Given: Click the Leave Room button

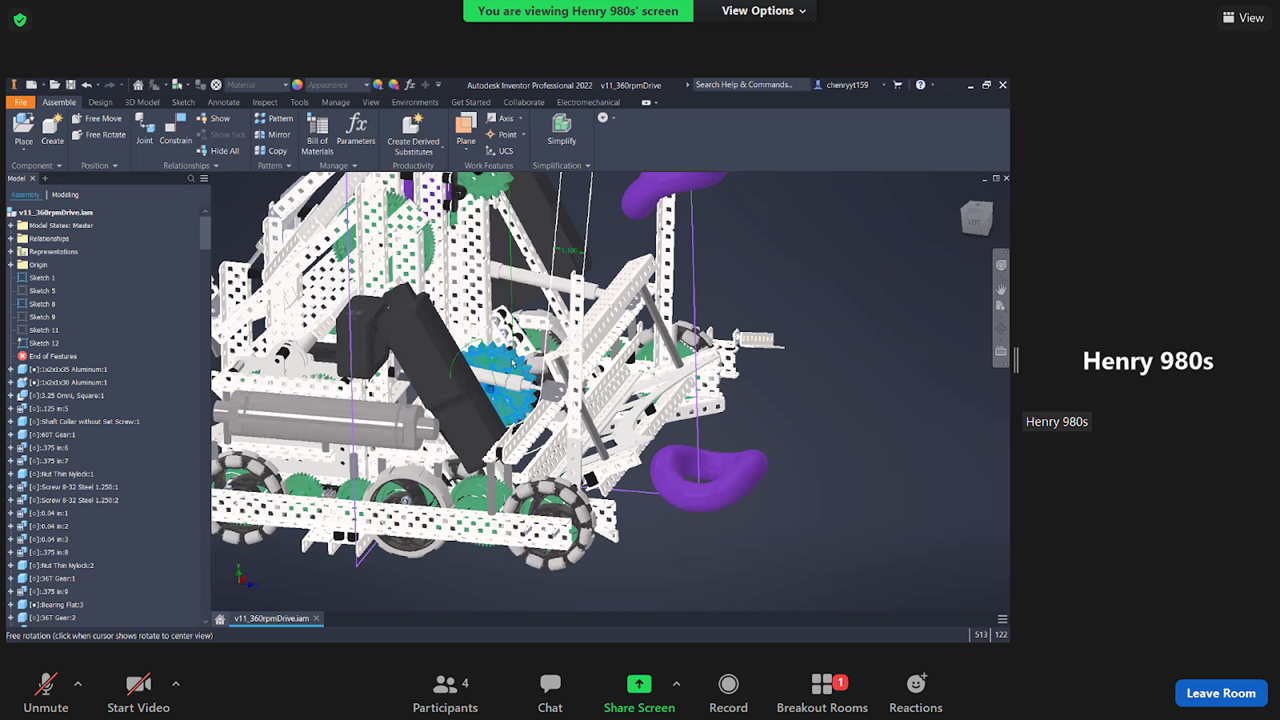Looking at the screenshot, I should pos(1220,693).
